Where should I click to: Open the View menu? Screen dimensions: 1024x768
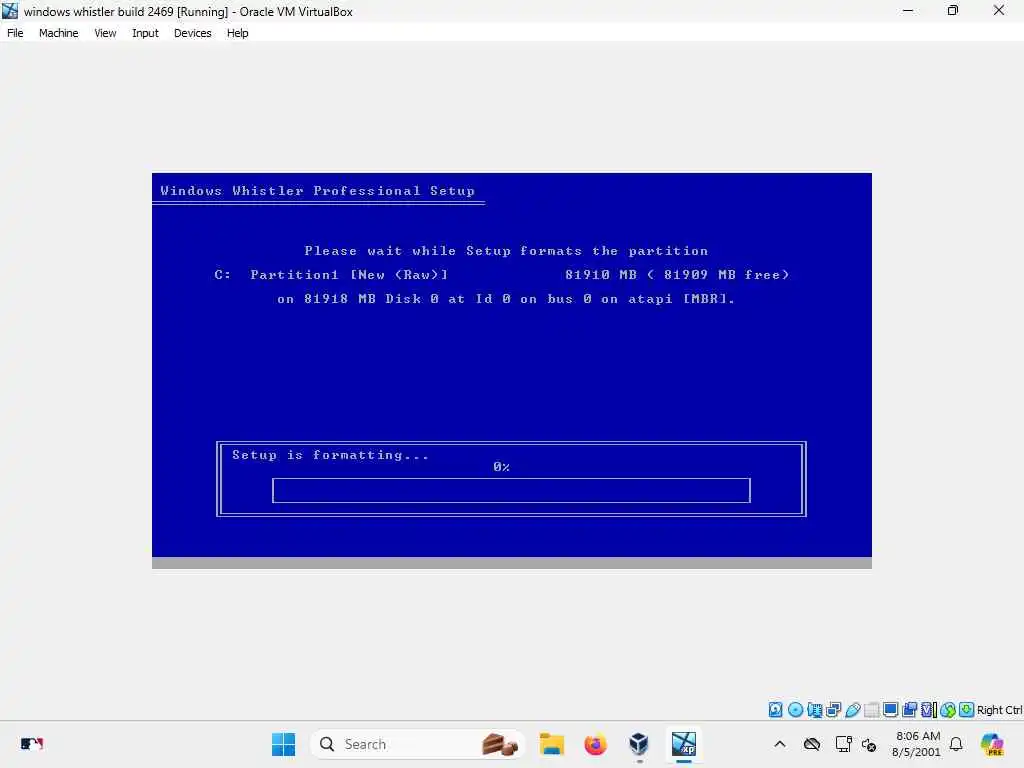[x=105, y=33]
